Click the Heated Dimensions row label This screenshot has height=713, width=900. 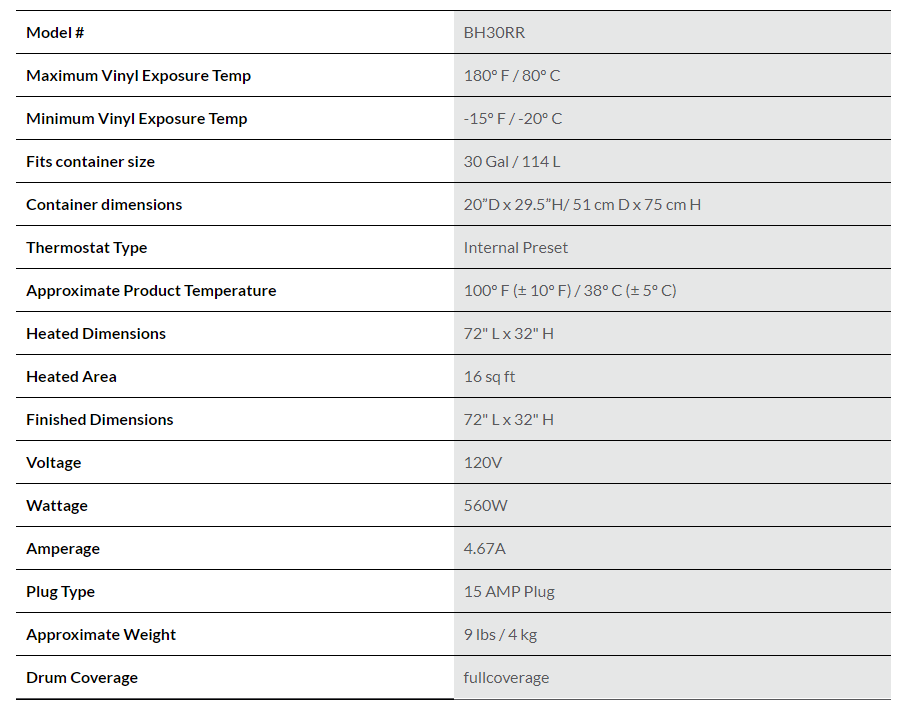[96, 334]
